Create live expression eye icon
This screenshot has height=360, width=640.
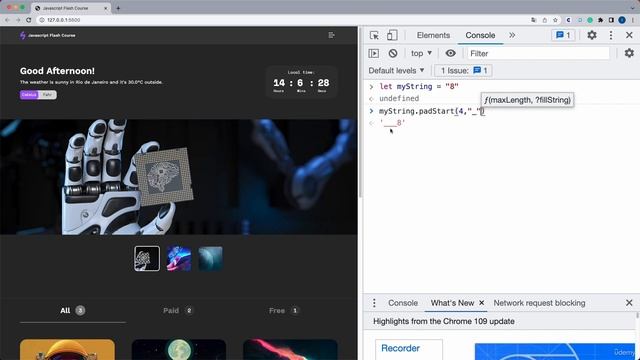point(450,53)
